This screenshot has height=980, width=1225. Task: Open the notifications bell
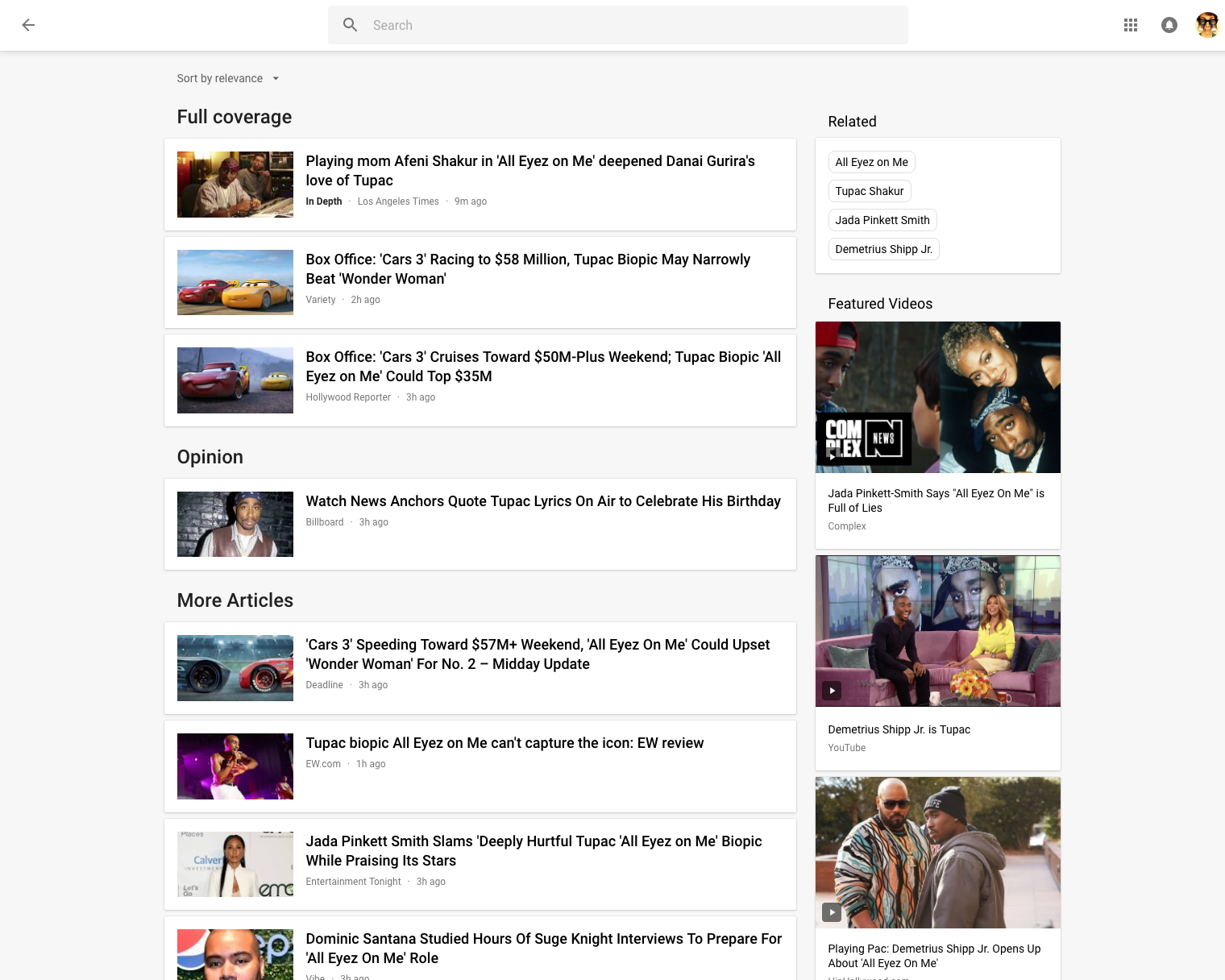click(x=1169, y=25)
